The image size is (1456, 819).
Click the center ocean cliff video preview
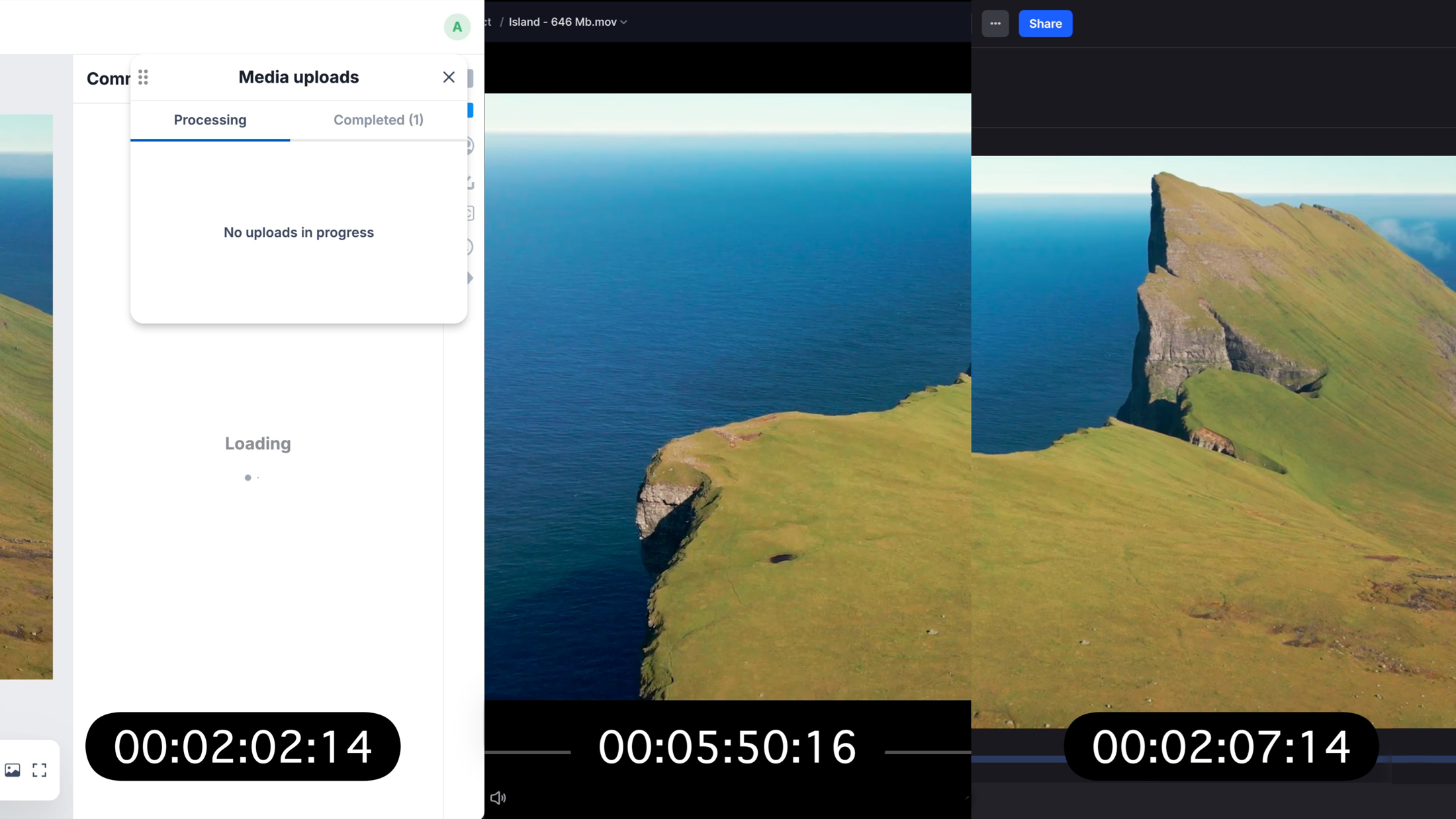tap(728, 397)
